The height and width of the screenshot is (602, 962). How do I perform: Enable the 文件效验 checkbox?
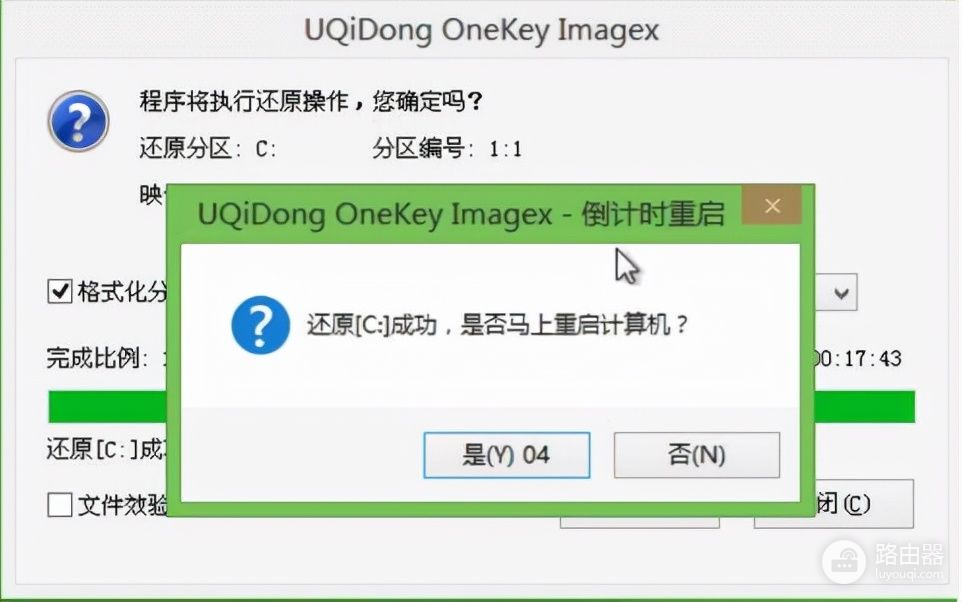[60, 505]
